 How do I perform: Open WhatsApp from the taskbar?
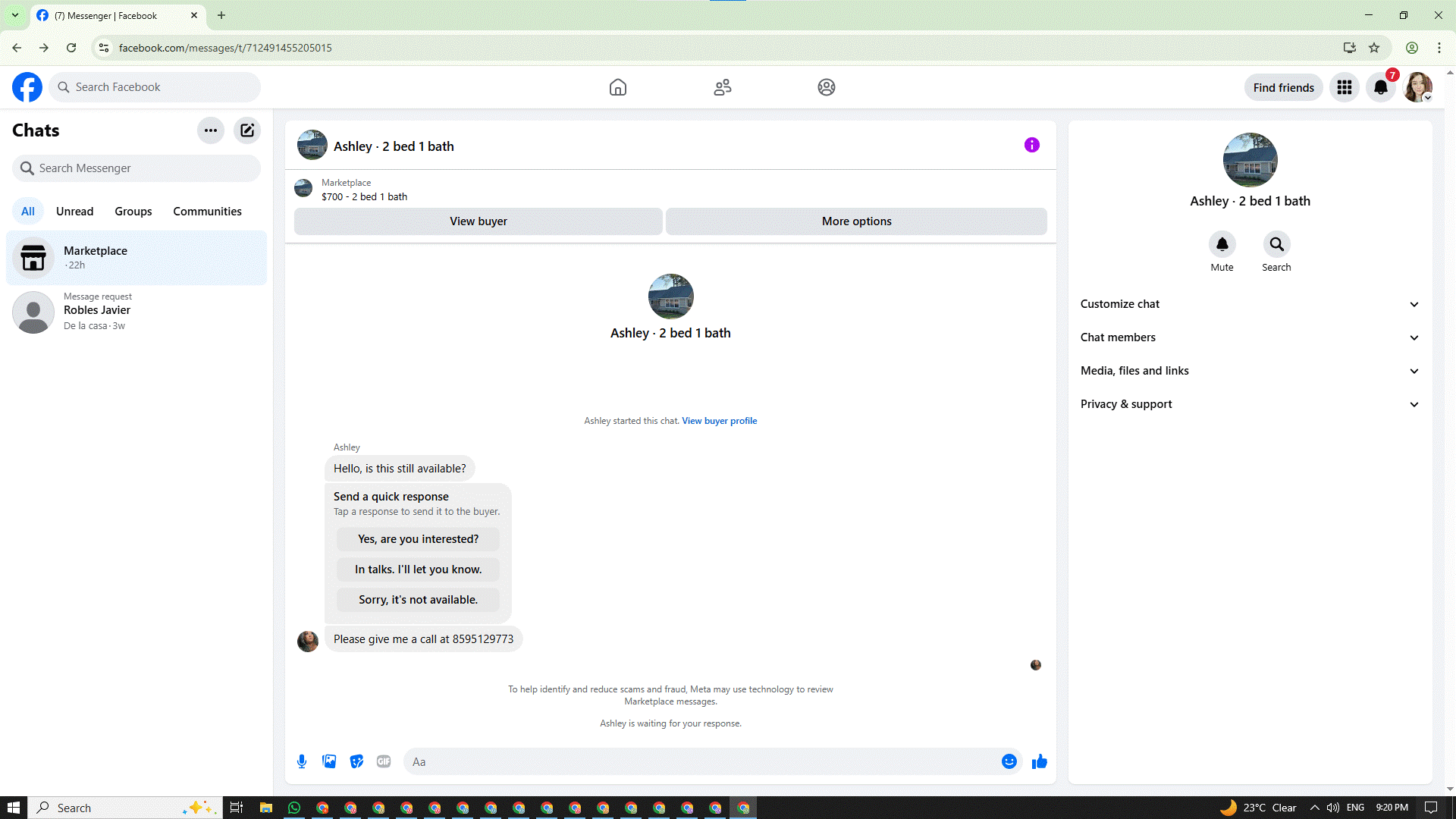tap(294, 808)
